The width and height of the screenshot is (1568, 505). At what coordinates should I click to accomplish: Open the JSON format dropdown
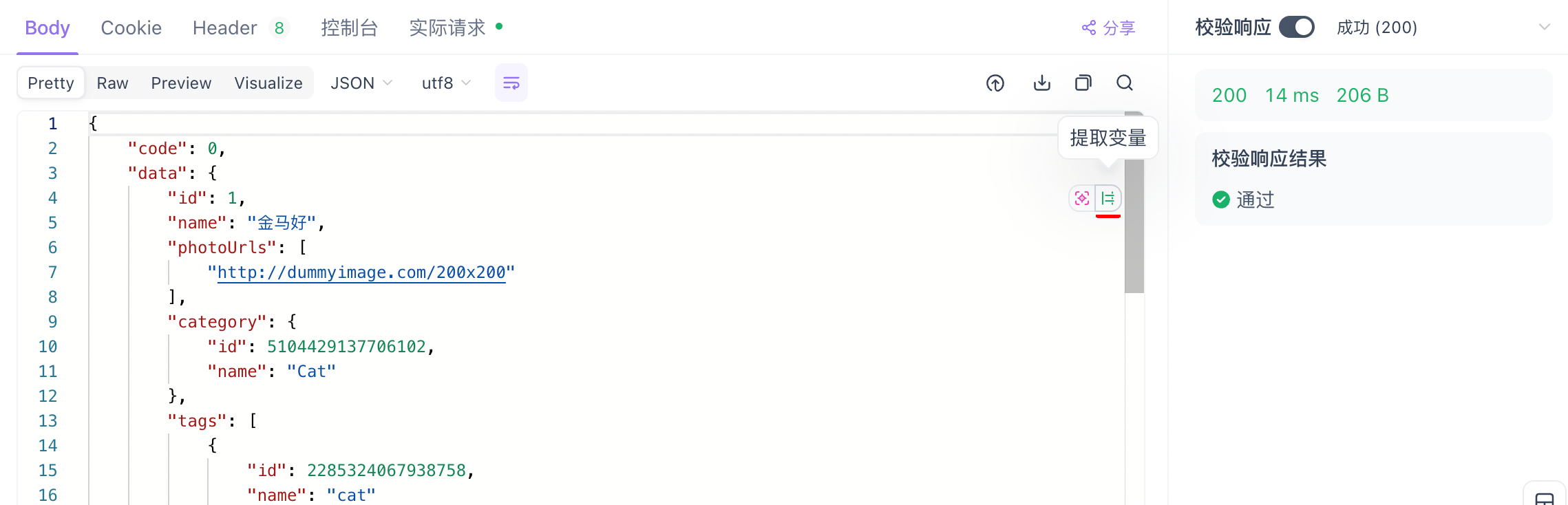coord(361,83)
